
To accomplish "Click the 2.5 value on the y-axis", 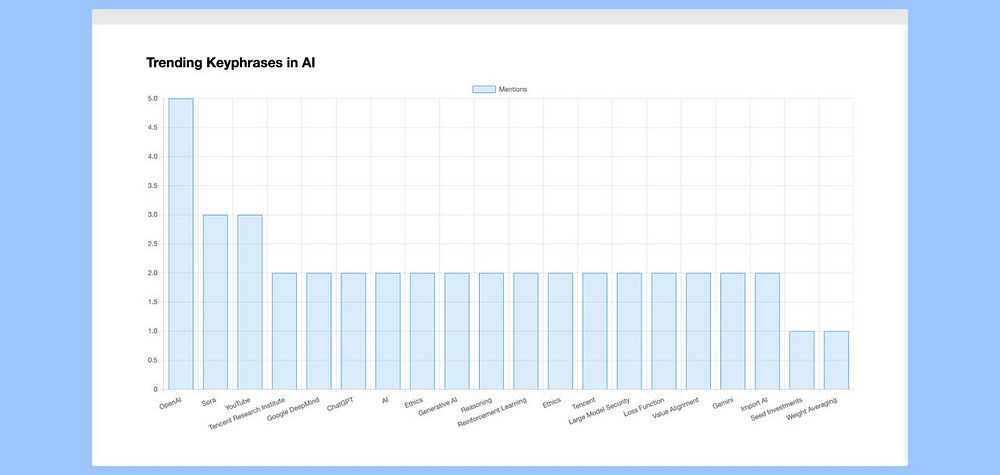I will pyautogui.click(x=152, y=244).
